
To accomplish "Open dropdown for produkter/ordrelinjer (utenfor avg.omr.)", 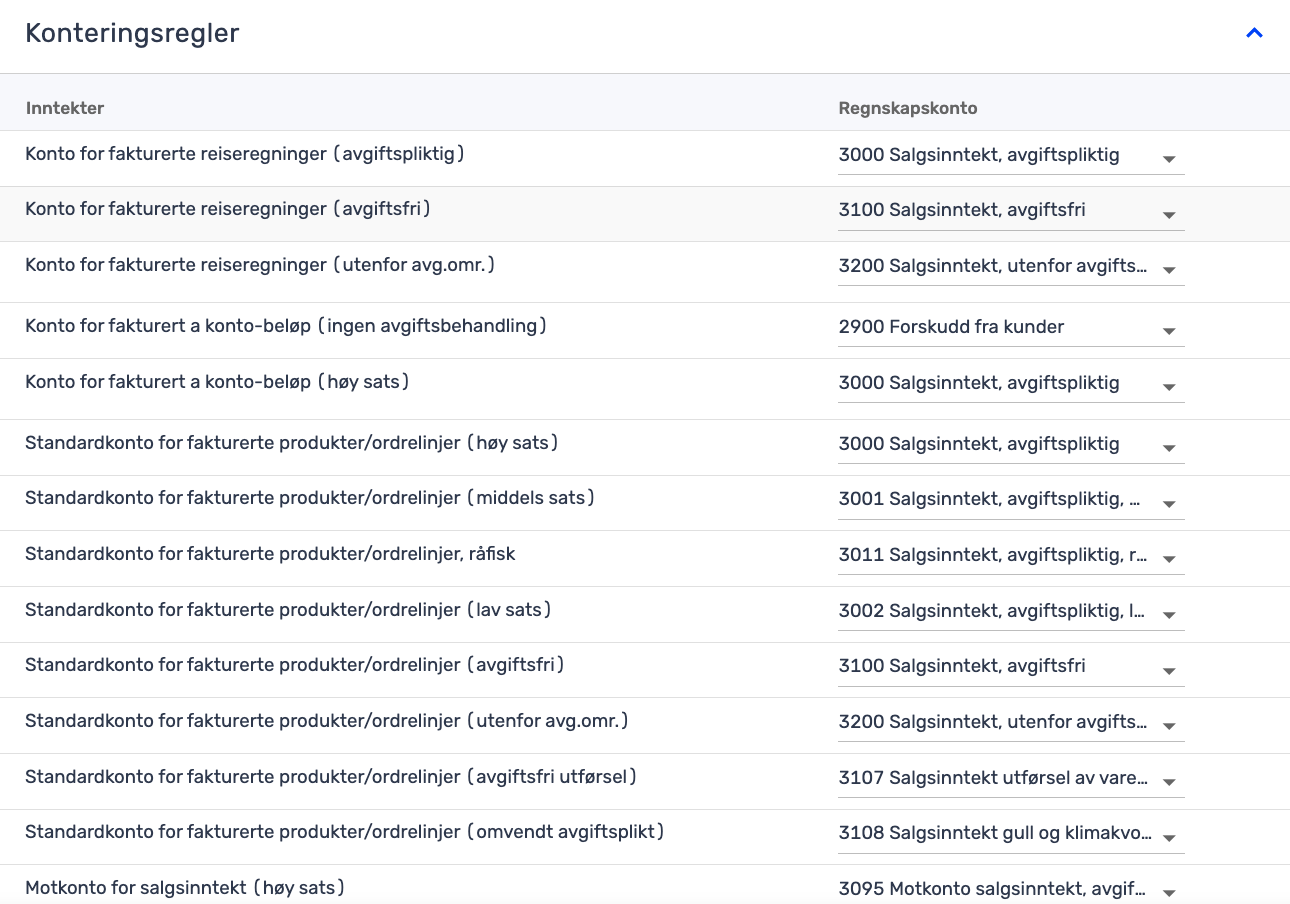I will coord(1010,723).
